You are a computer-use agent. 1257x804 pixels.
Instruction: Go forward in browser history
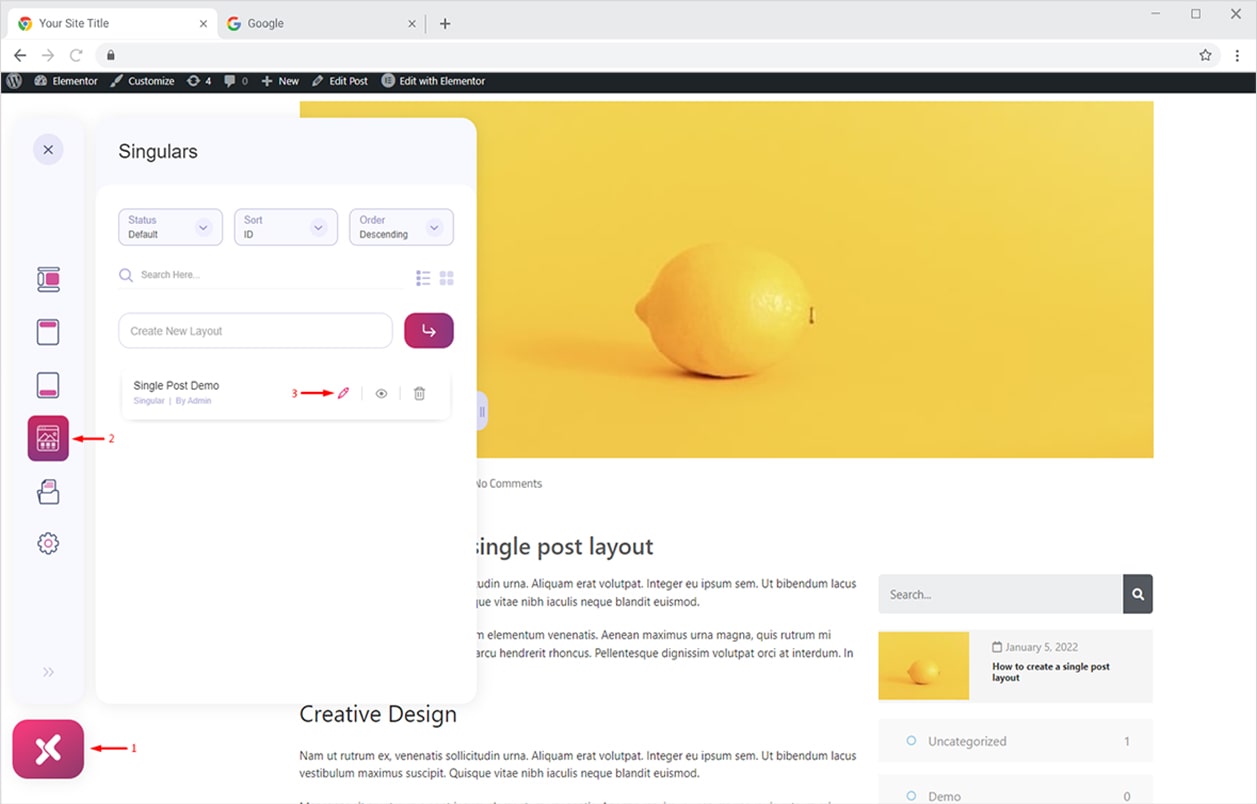48,55
